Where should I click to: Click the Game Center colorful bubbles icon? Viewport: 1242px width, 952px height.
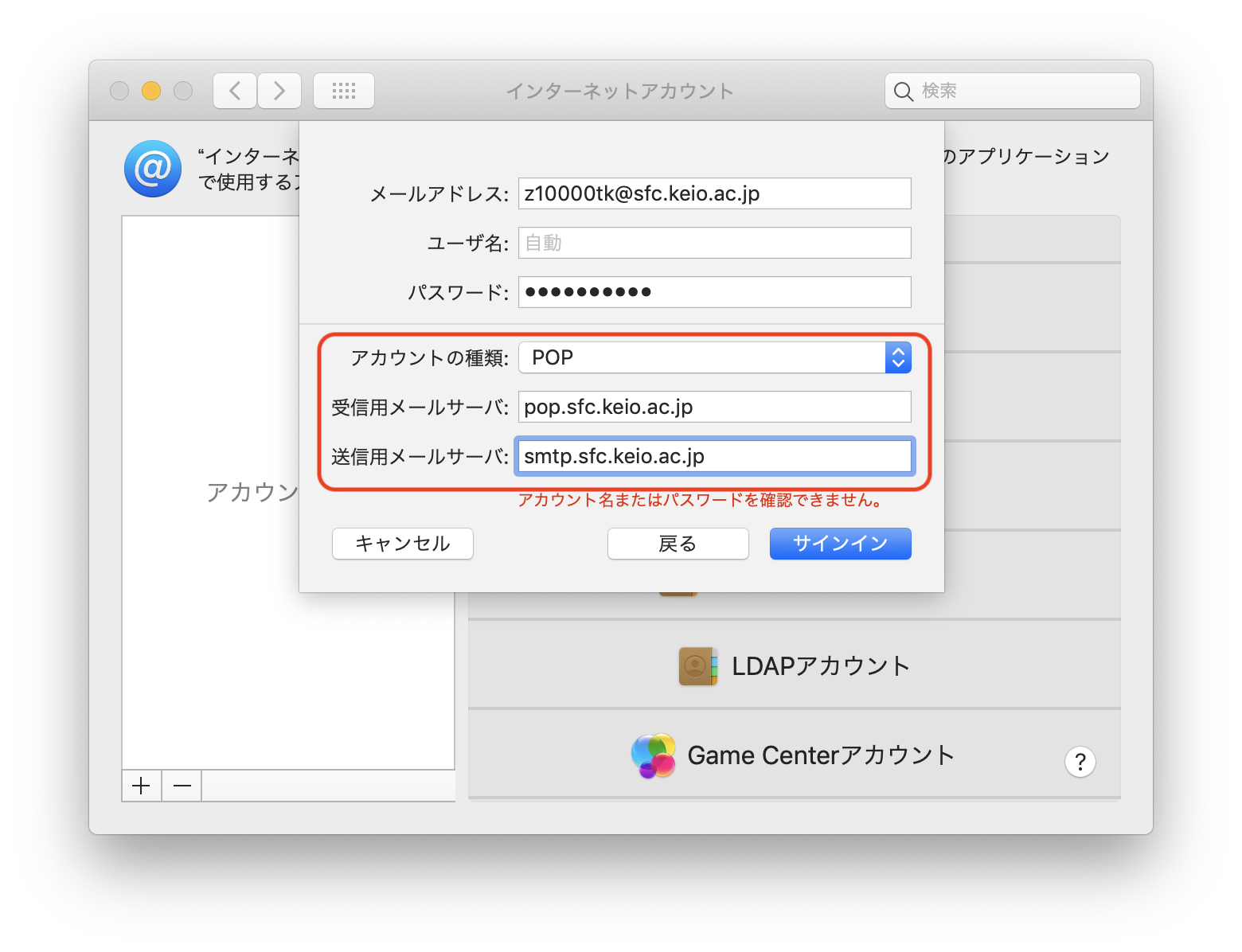[x=653, y=755]
